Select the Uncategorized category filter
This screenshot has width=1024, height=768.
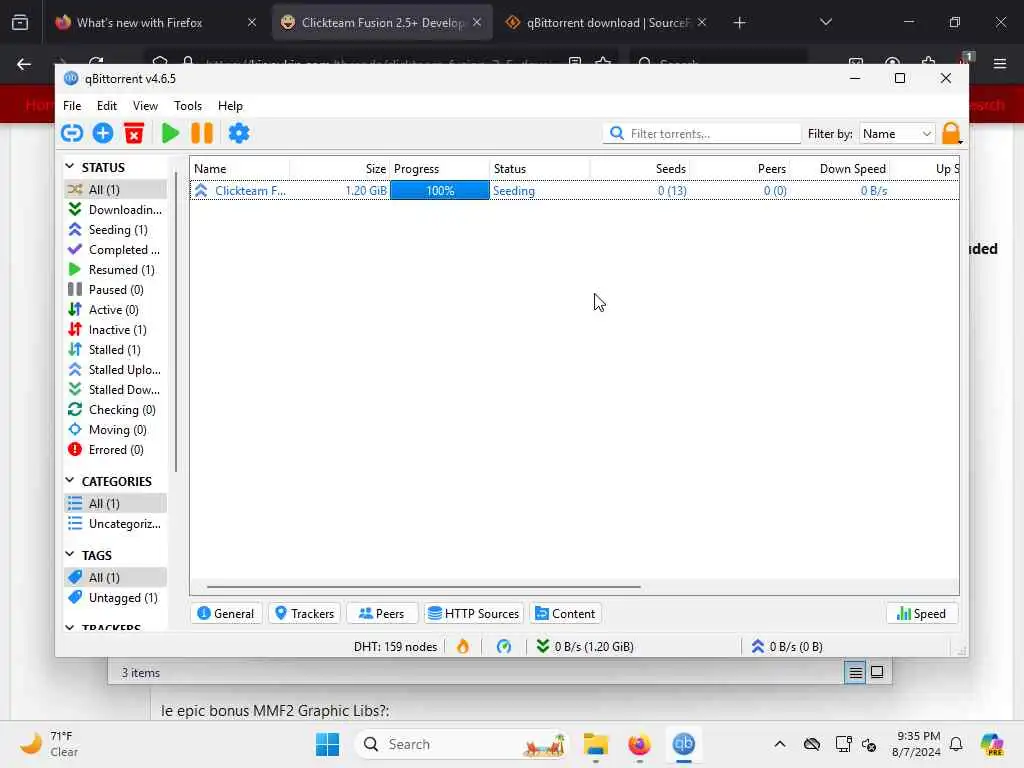pos(116,524)
